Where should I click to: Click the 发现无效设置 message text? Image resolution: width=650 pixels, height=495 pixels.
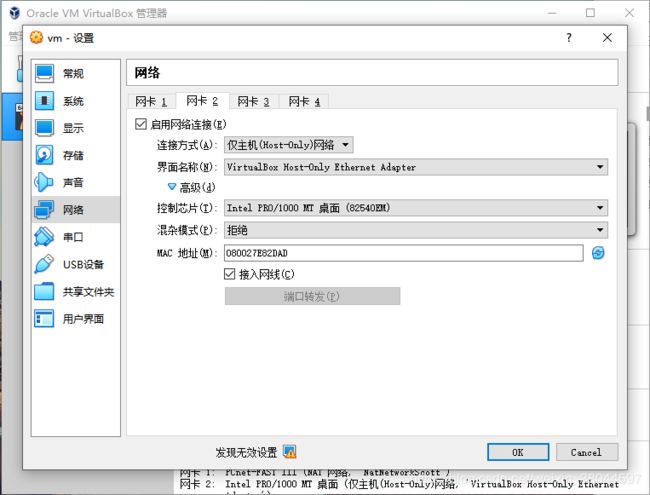pos(246,452)
